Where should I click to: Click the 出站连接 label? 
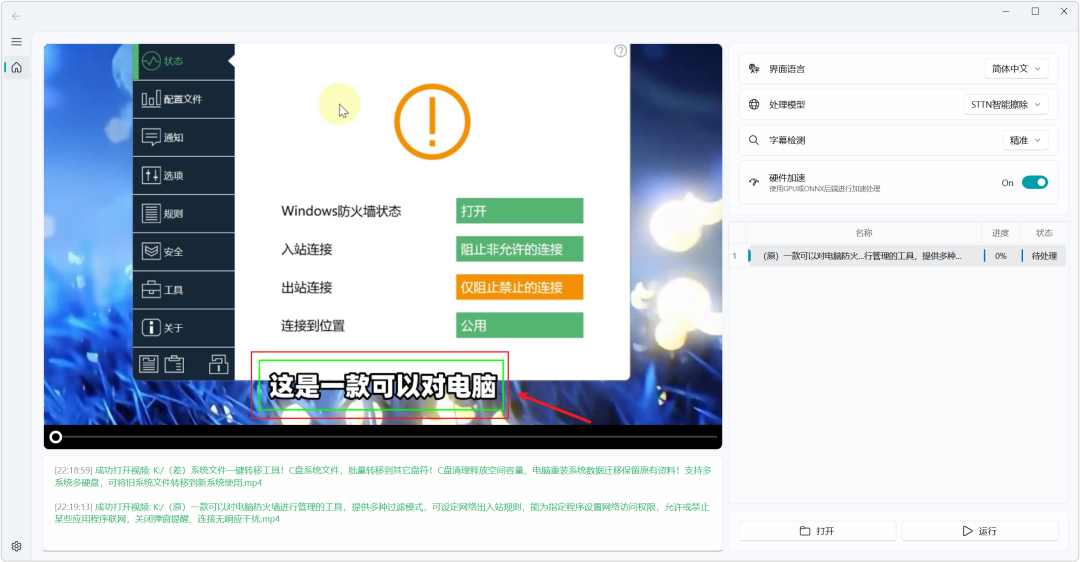[x=307, y=287]
